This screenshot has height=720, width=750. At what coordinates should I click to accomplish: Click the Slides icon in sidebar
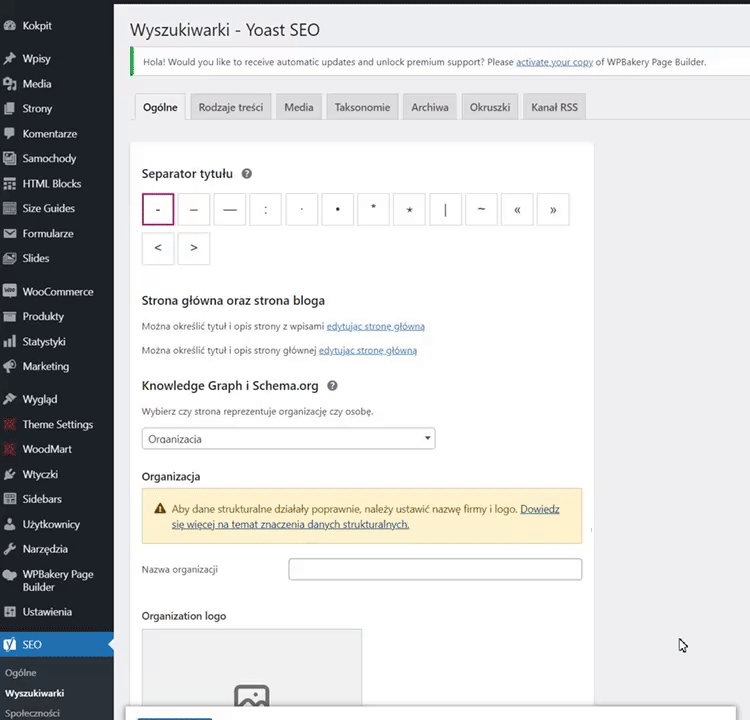tap(10, 258)
